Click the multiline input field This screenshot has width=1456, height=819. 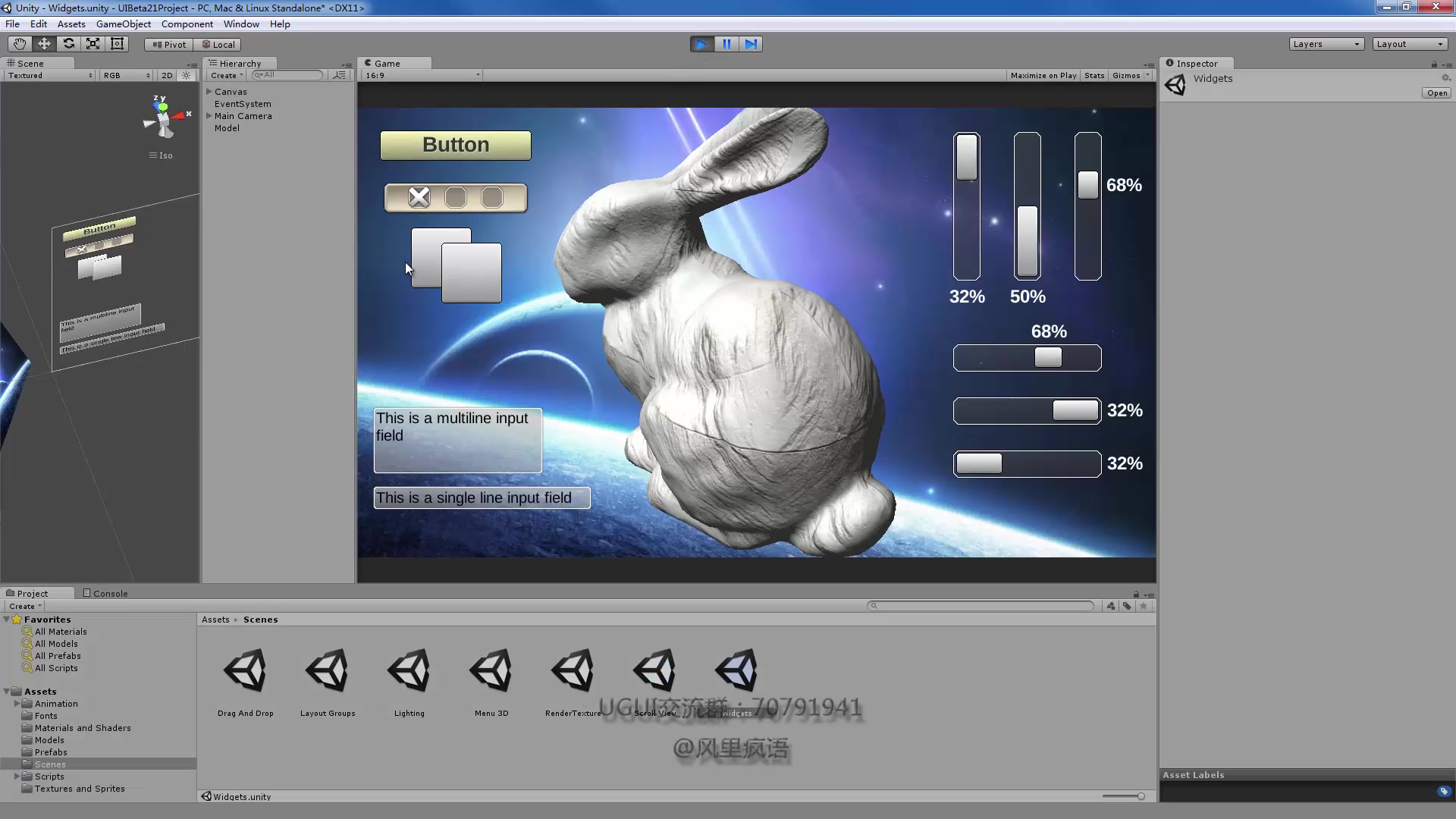pos(457,440)
